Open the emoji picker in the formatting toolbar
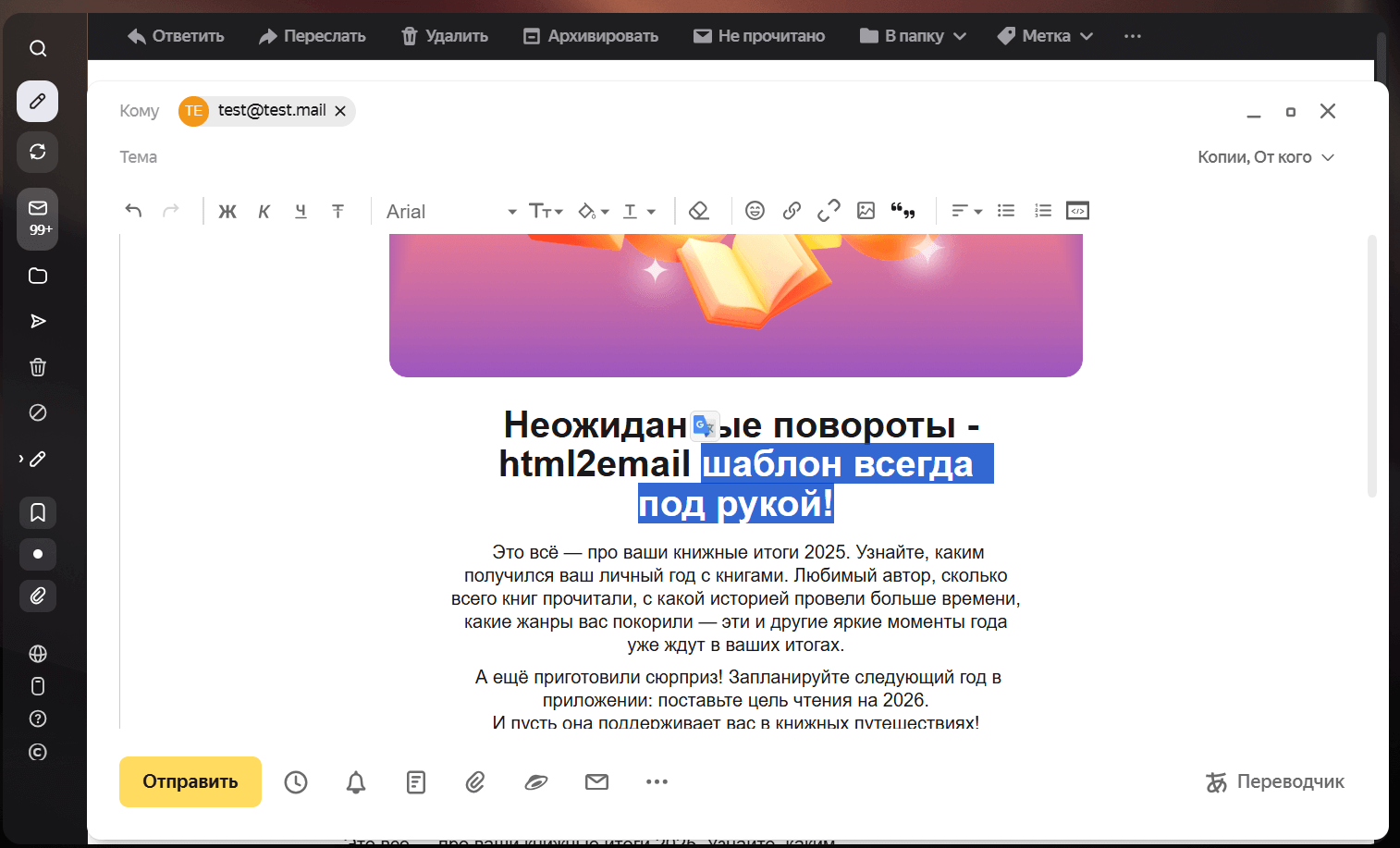 point(755,210)
